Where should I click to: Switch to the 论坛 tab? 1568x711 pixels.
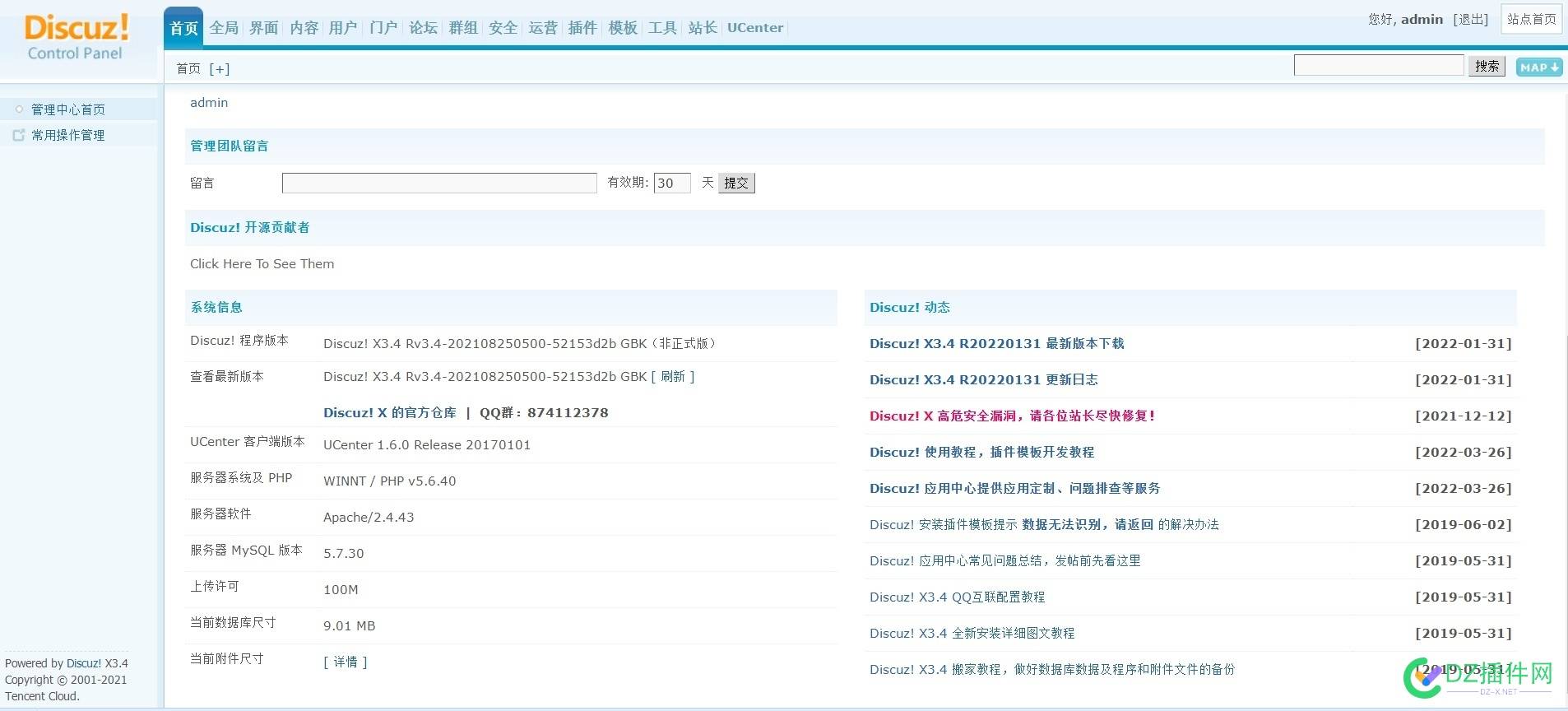tap(423, 28)
